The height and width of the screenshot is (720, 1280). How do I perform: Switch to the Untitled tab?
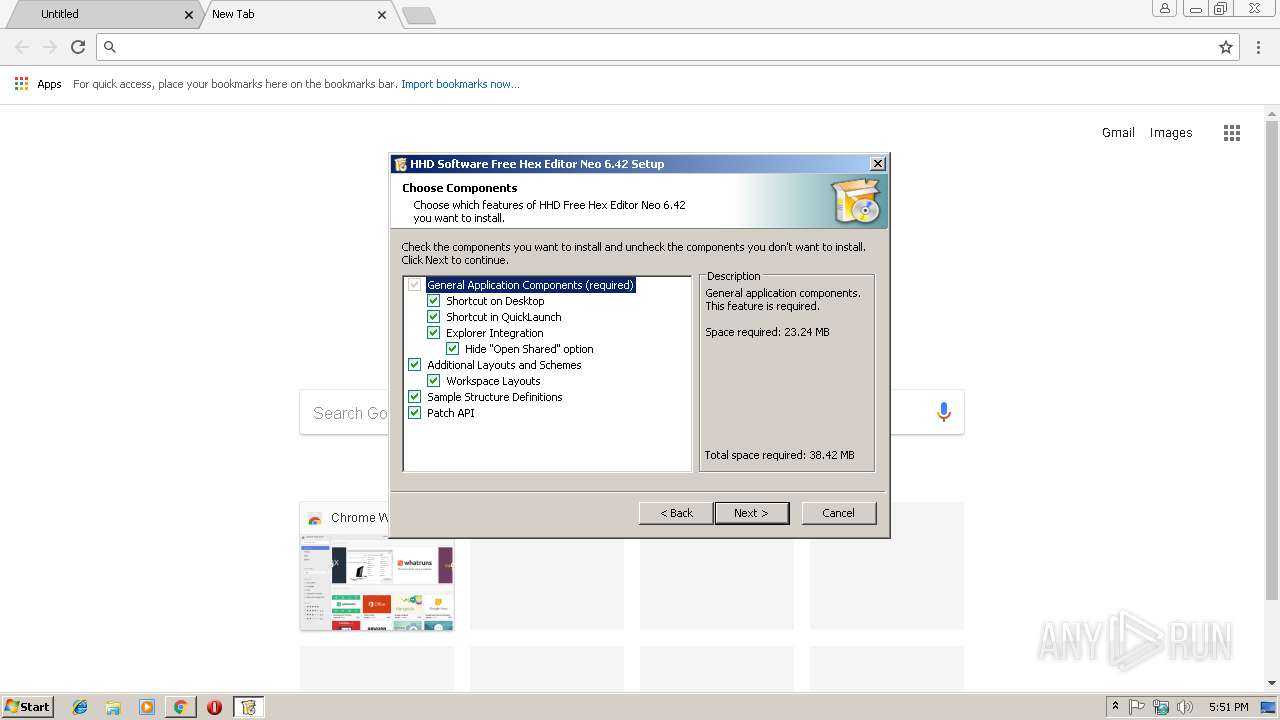100,14
